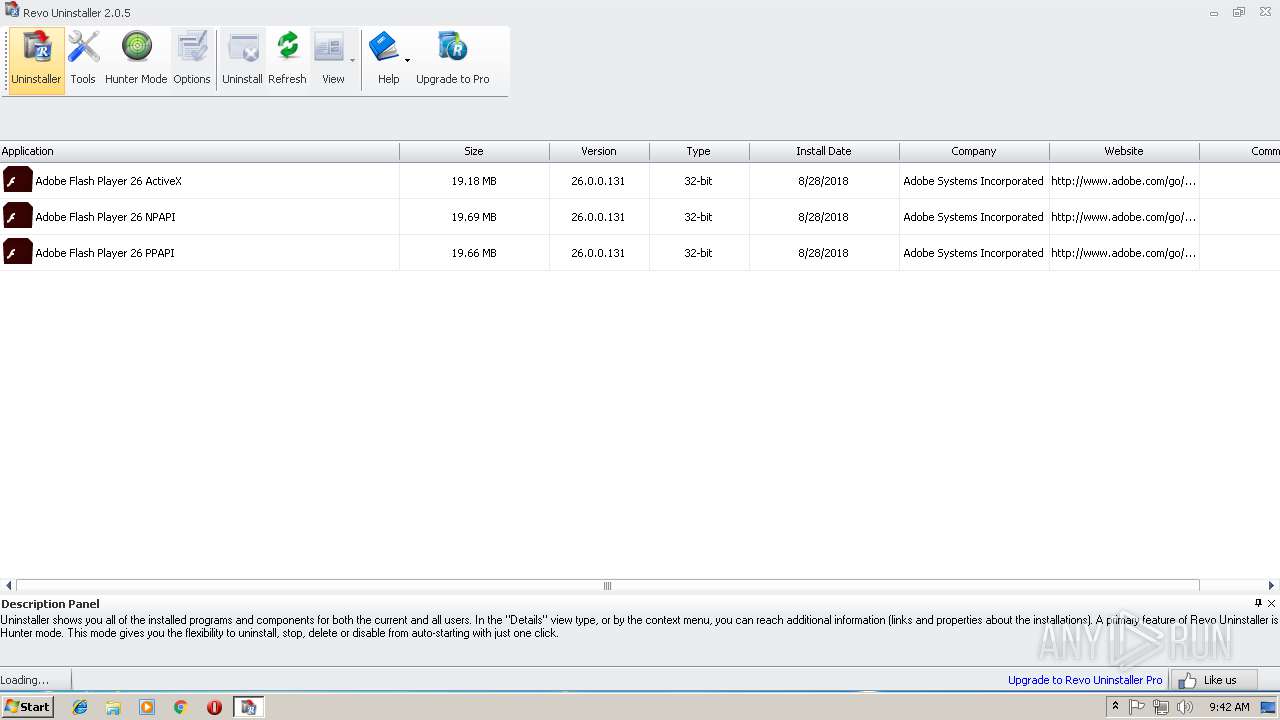Switch to the Revo Uninstaller taskbar button

248,707
